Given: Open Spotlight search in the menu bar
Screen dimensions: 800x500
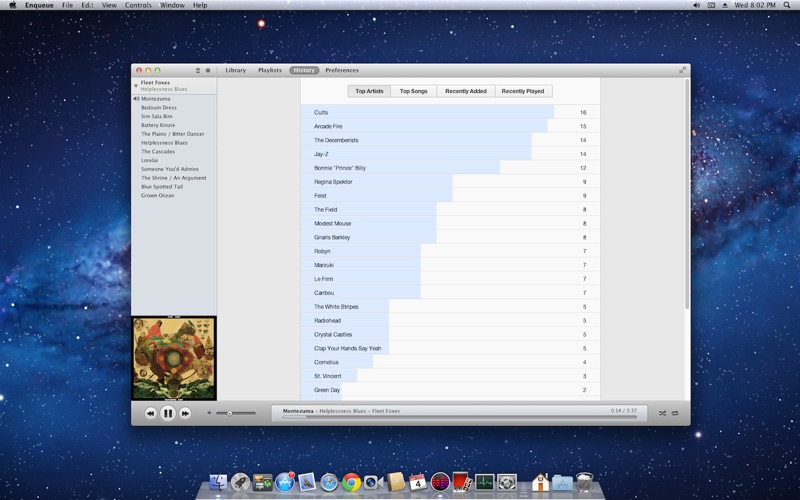Looking at the screenshot, I should coord(787,5).
